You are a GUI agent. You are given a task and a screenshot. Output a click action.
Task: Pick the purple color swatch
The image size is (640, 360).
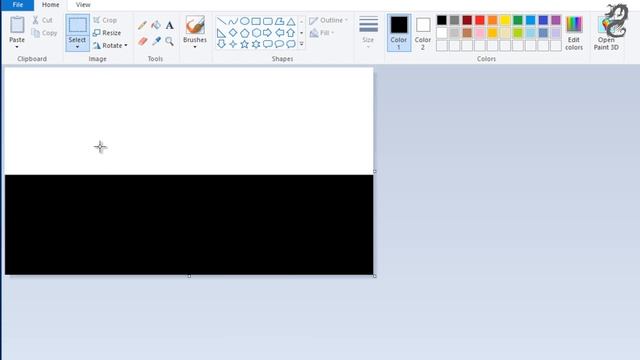pos(556,20)
